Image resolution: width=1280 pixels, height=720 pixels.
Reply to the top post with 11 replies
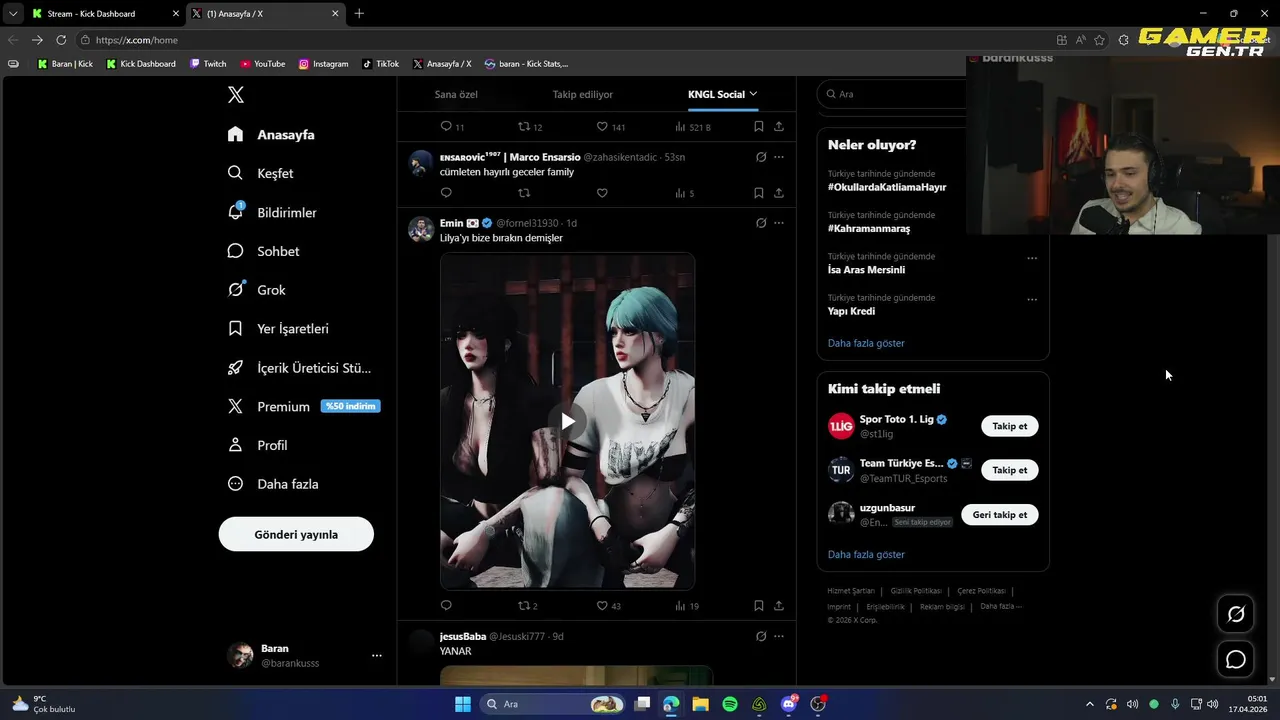pos(452,127)
